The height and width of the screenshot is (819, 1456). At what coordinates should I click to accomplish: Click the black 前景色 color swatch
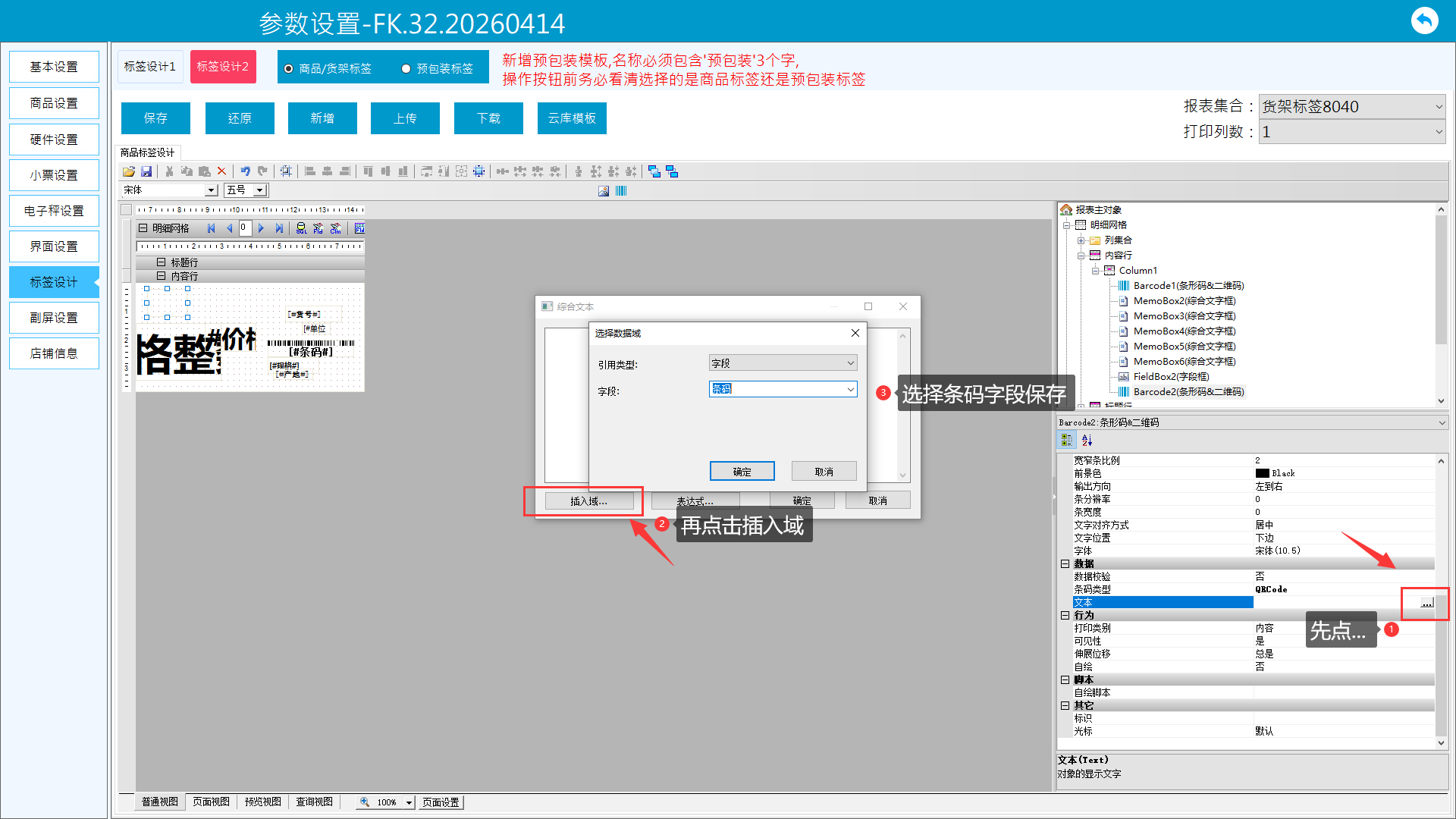pos(1262,473)
